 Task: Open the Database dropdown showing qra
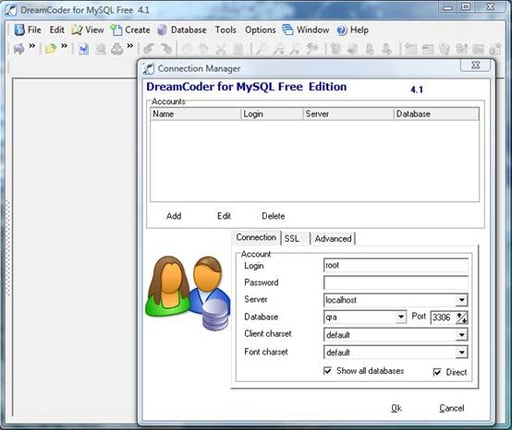pyautogui.click(x=401, y=317)
